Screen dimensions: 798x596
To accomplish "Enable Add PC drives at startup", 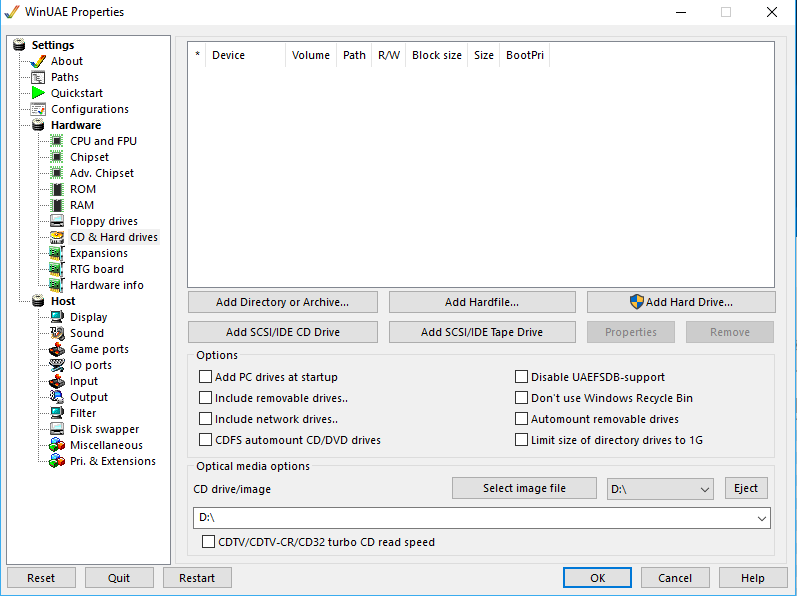I will 206,377.
